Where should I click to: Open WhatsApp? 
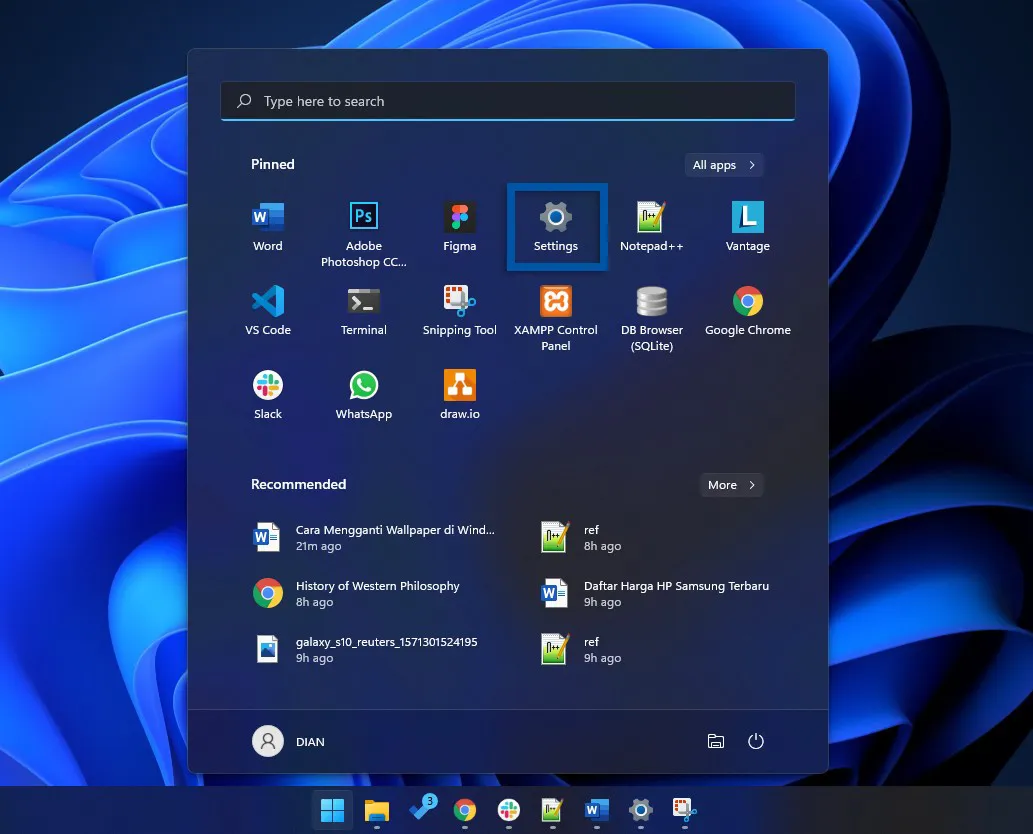coord(363,384)
